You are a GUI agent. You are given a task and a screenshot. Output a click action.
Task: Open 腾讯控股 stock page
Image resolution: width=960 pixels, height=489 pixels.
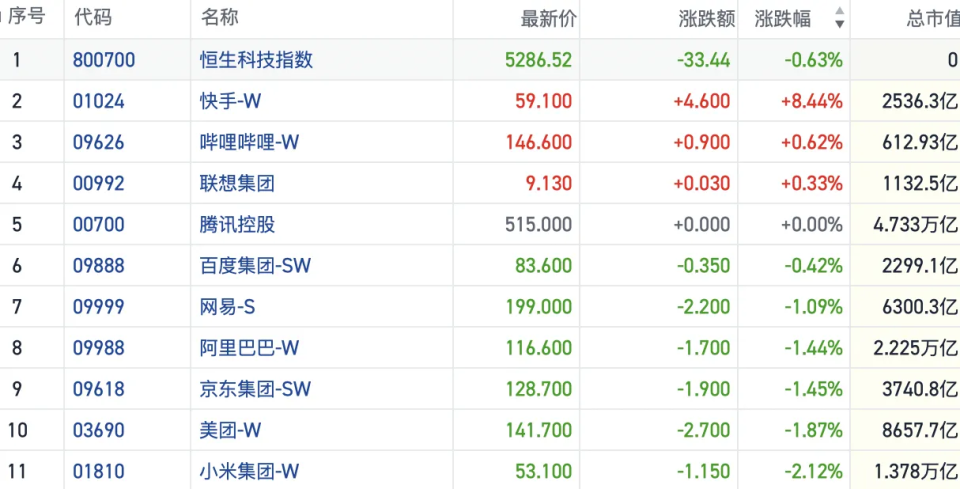pyautogui.click(x=238, y=224)
